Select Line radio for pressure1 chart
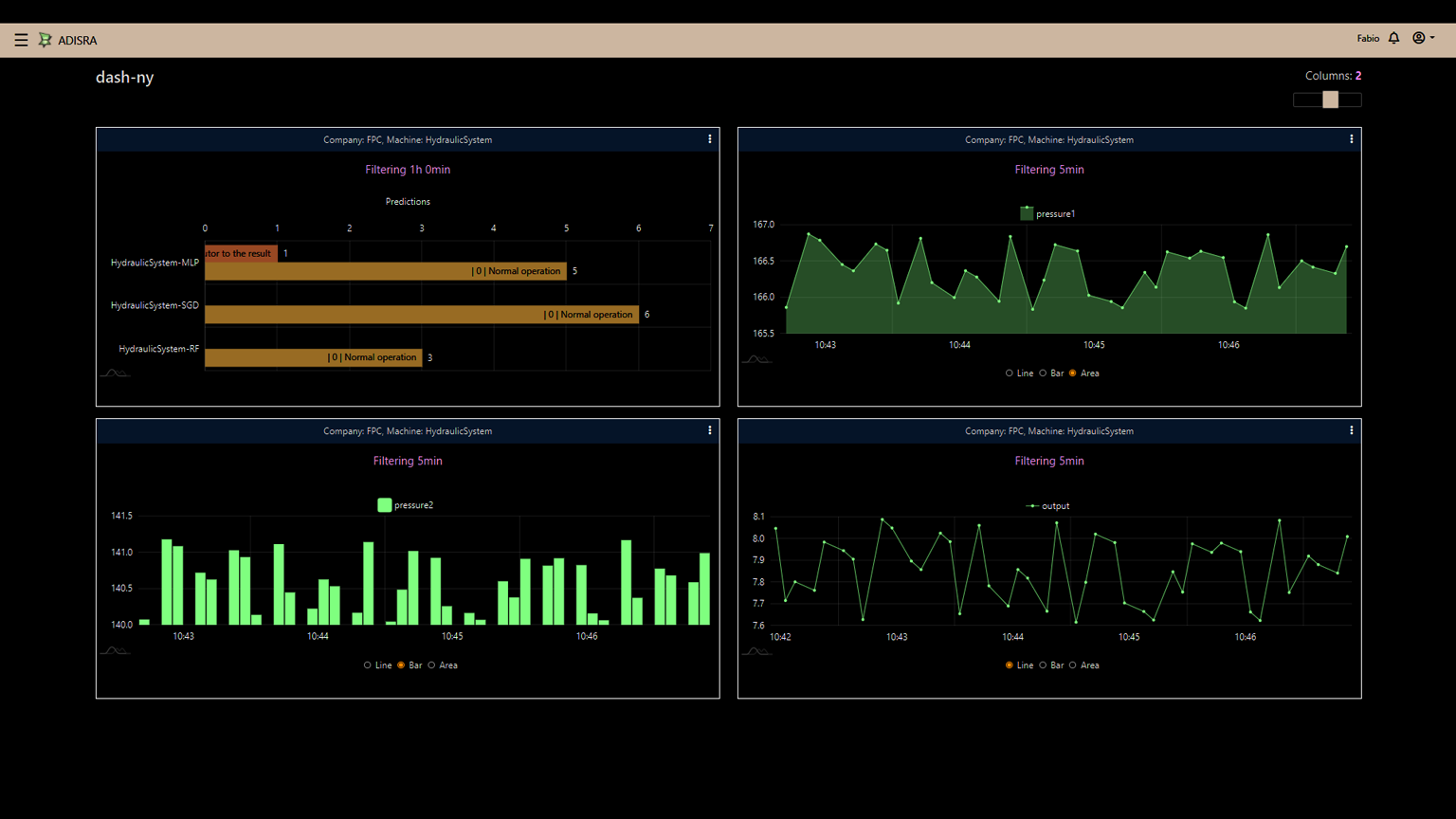 pyautogui.click(x=1009, y=373)
